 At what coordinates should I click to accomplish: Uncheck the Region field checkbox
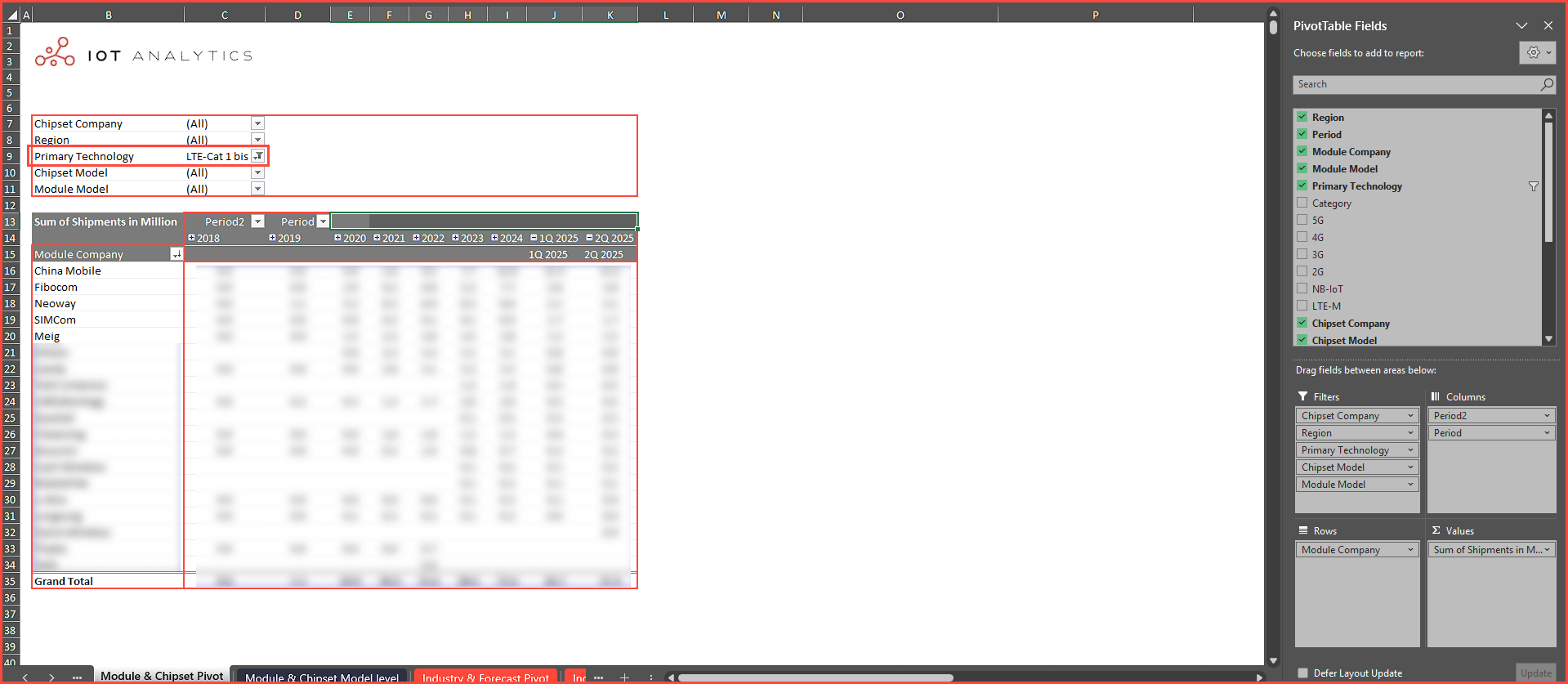[1302, 117]
